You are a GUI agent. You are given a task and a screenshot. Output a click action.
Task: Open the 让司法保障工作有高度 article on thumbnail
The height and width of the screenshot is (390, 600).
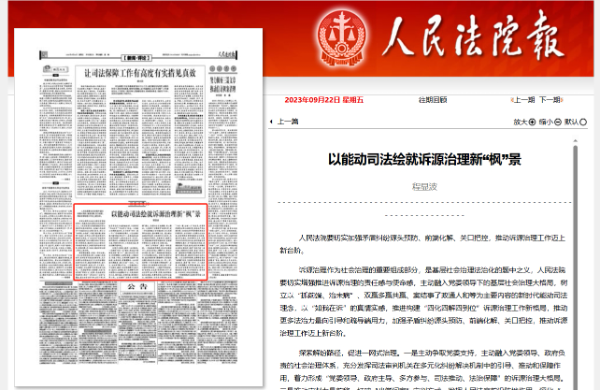[x=140, y=131]
